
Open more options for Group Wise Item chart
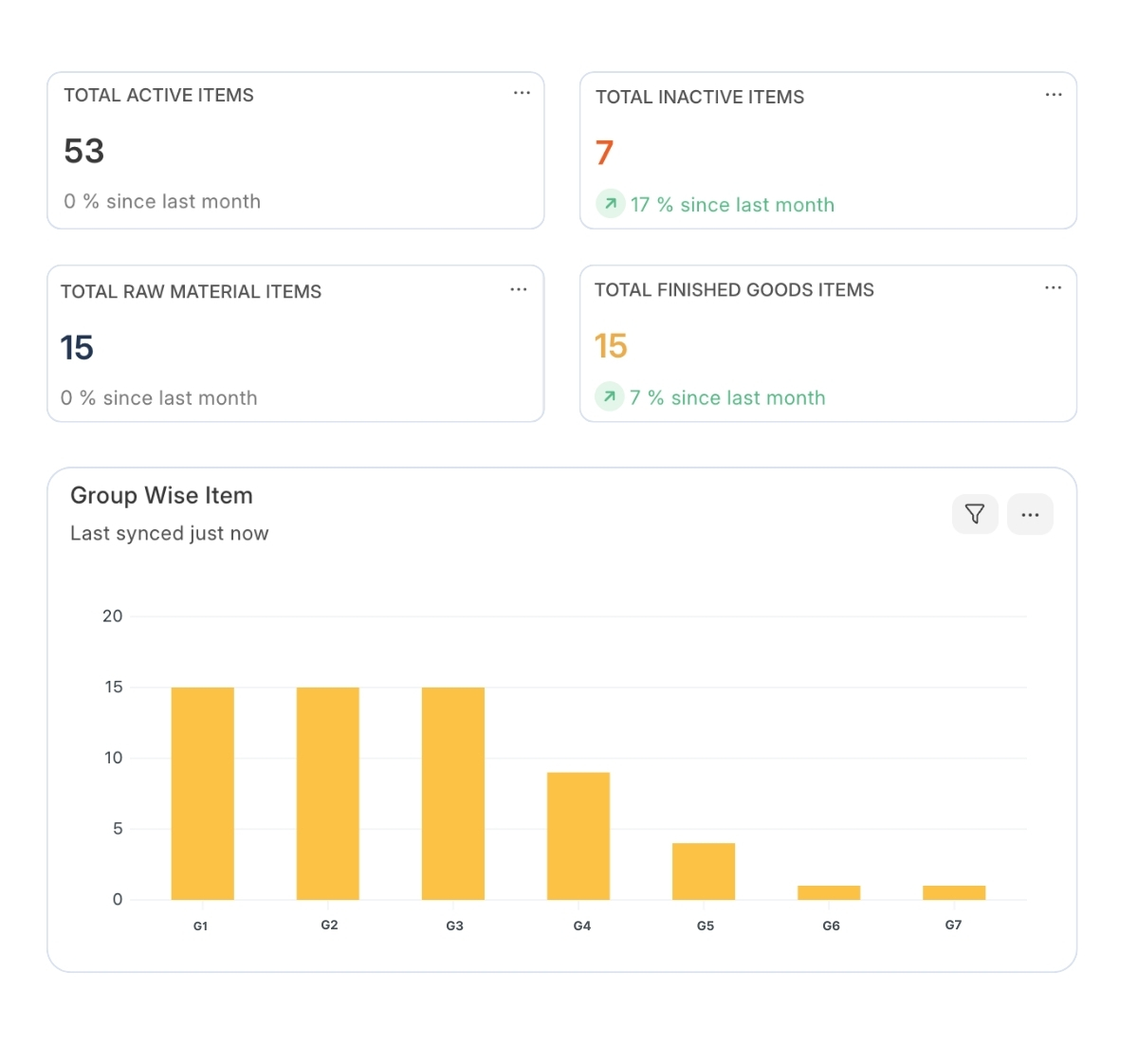click(1030, 514)
